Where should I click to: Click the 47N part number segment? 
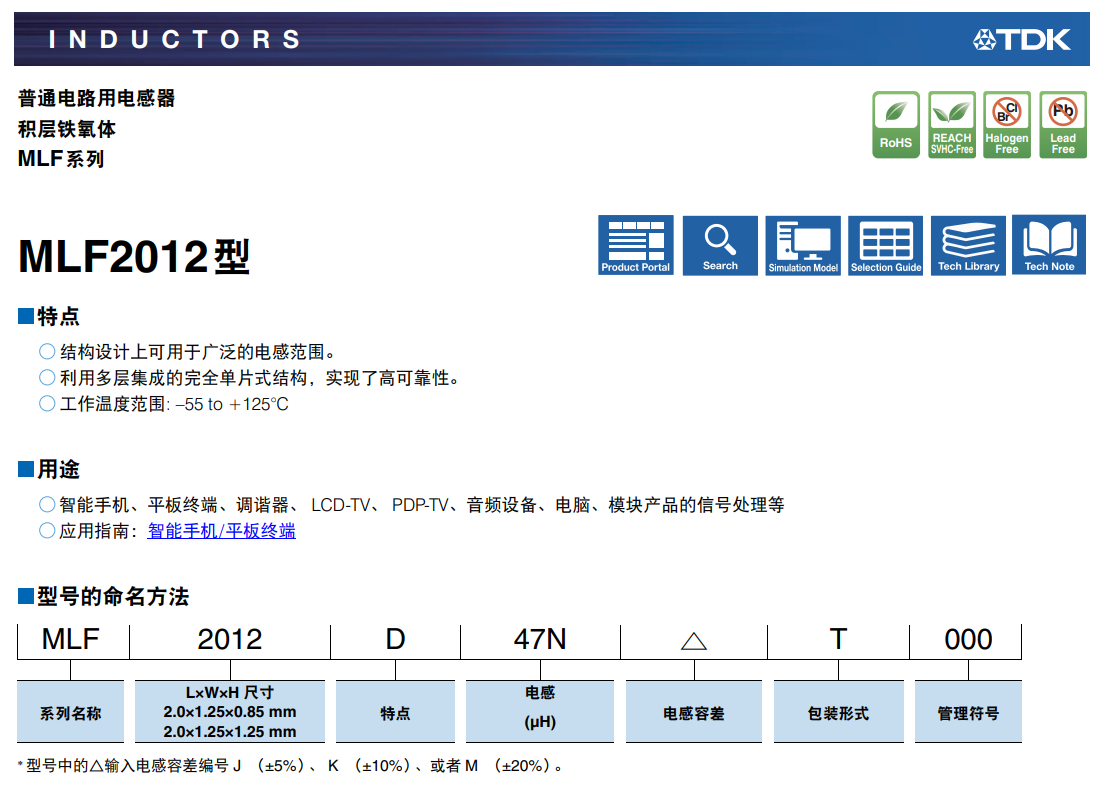(540, 640)
